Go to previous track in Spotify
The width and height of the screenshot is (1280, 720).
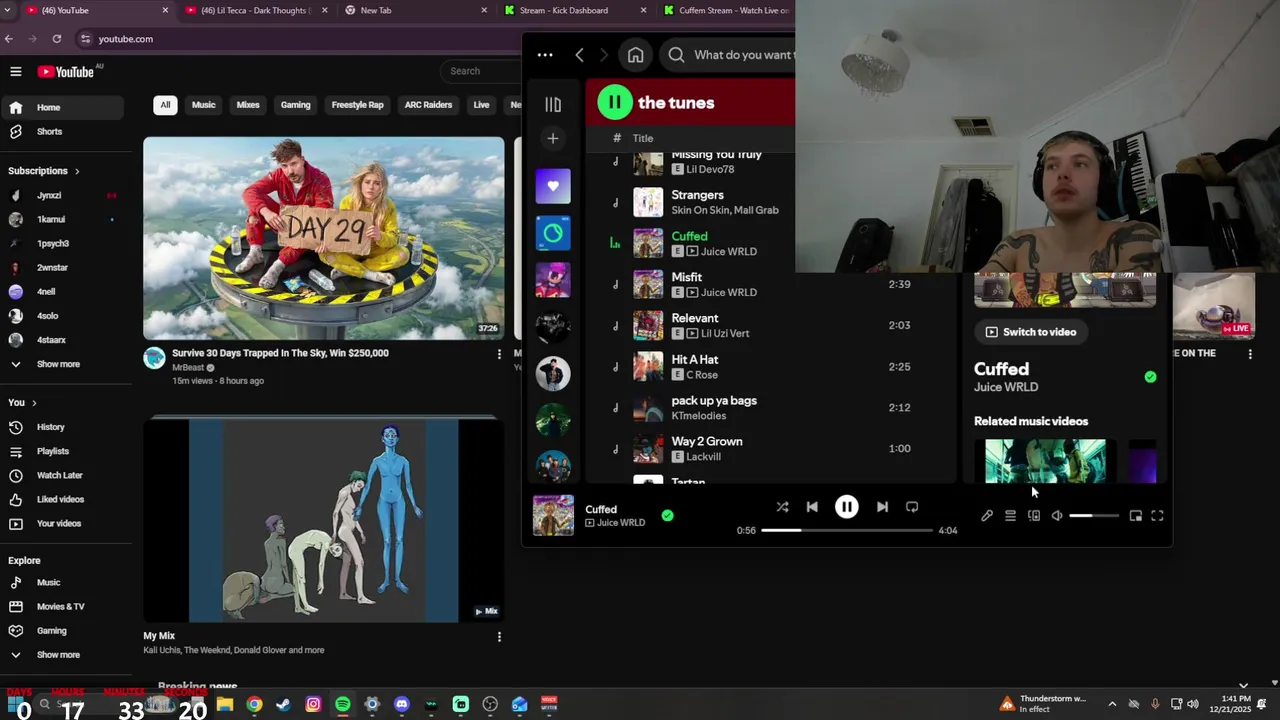(x=812, y=507)
